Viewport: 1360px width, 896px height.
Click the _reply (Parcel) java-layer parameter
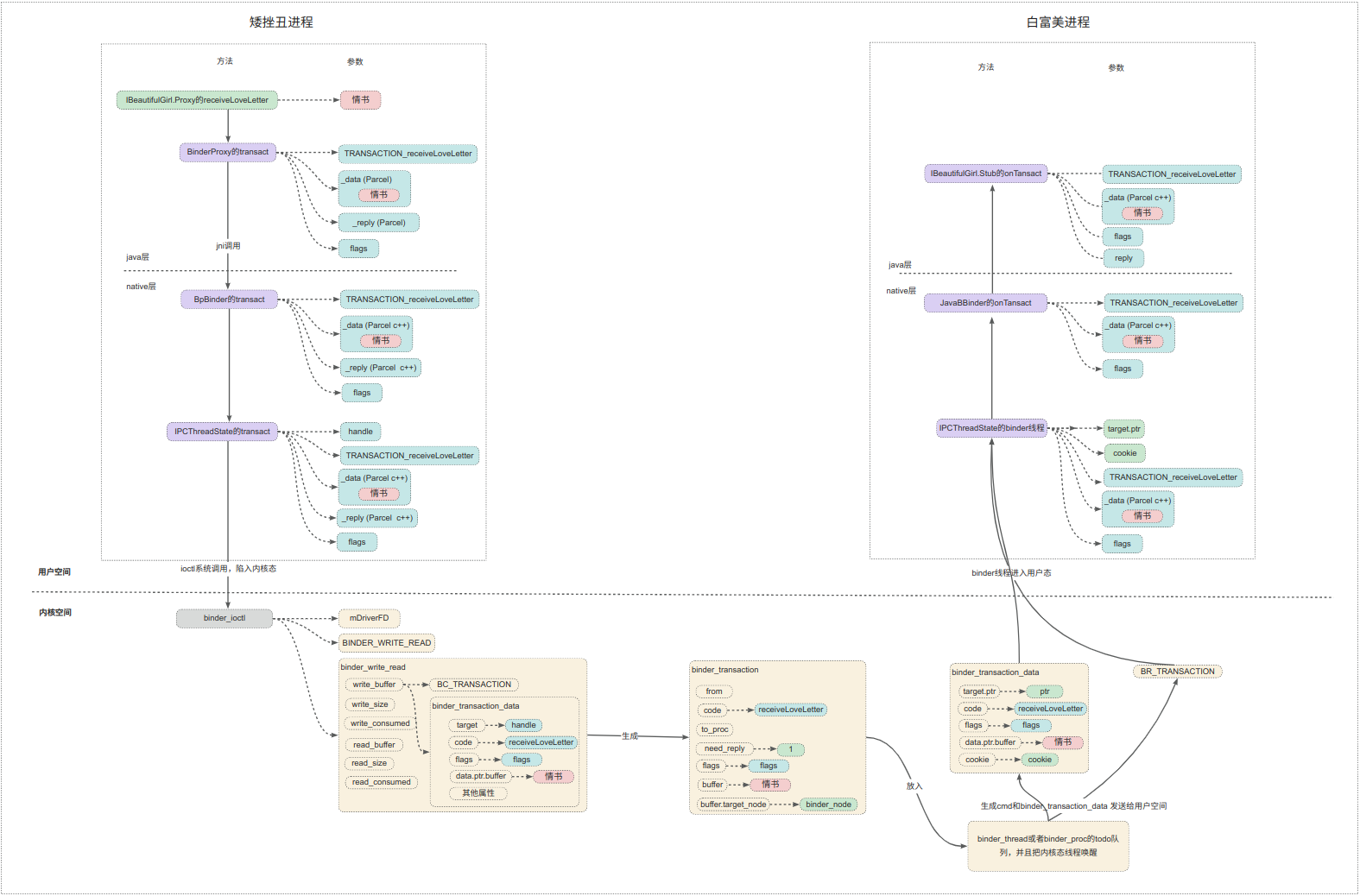point(379,223)
